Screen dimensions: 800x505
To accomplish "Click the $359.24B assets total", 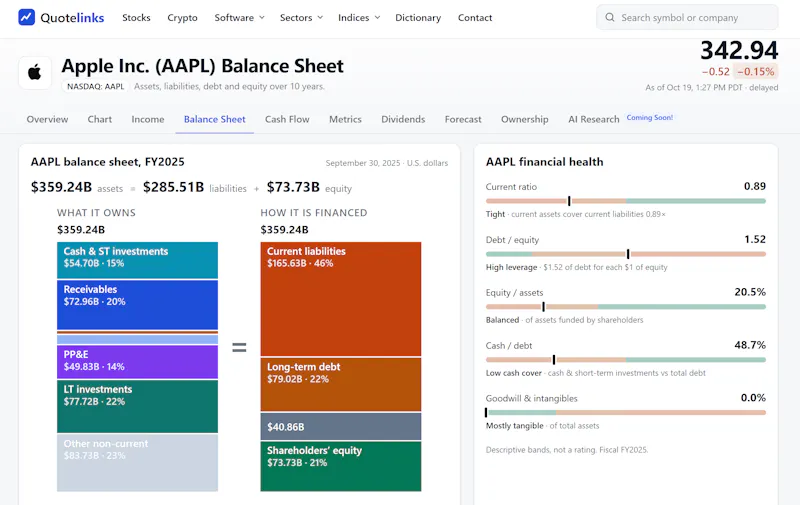I will [x=61, y=187].
